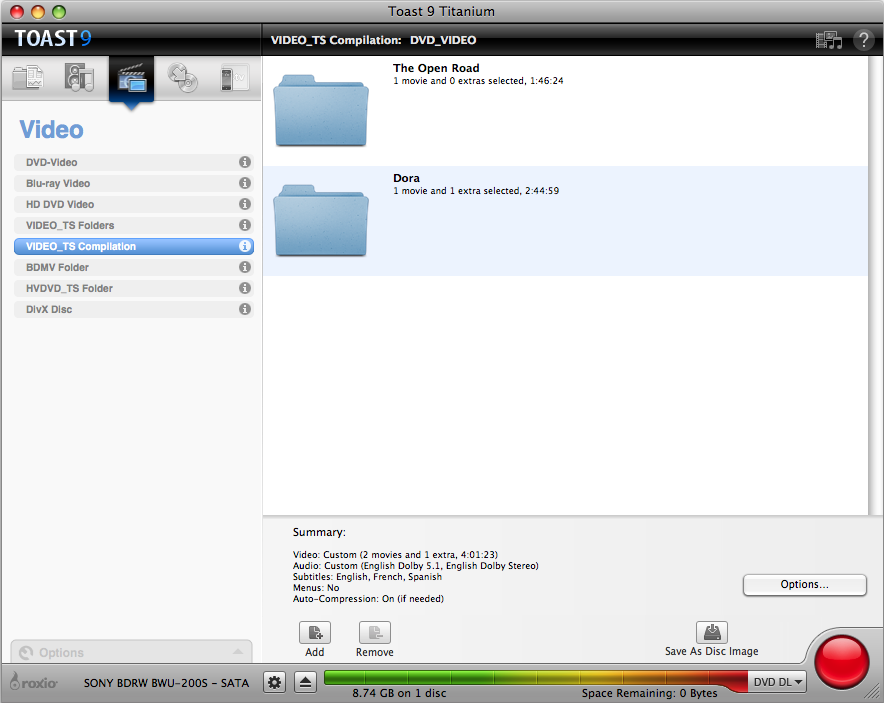Show info for DVD-Video
884x703 pixels.
point(245,162)
